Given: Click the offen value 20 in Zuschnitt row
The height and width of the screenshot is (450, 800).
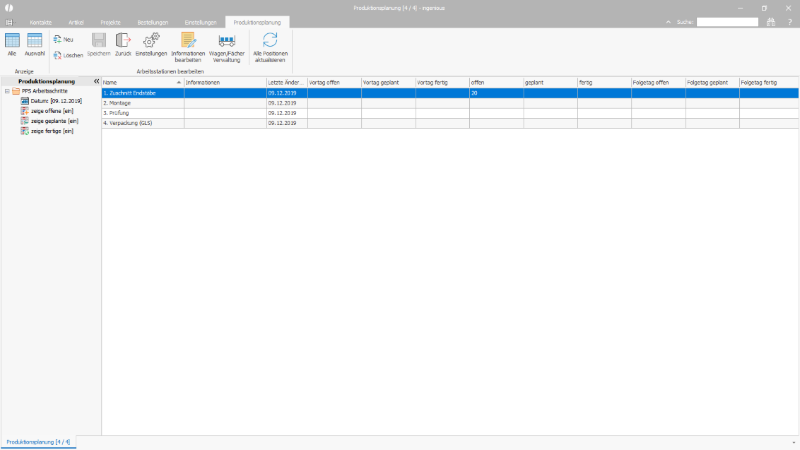Looking at the screenshot, I should (x=474, y=93).
